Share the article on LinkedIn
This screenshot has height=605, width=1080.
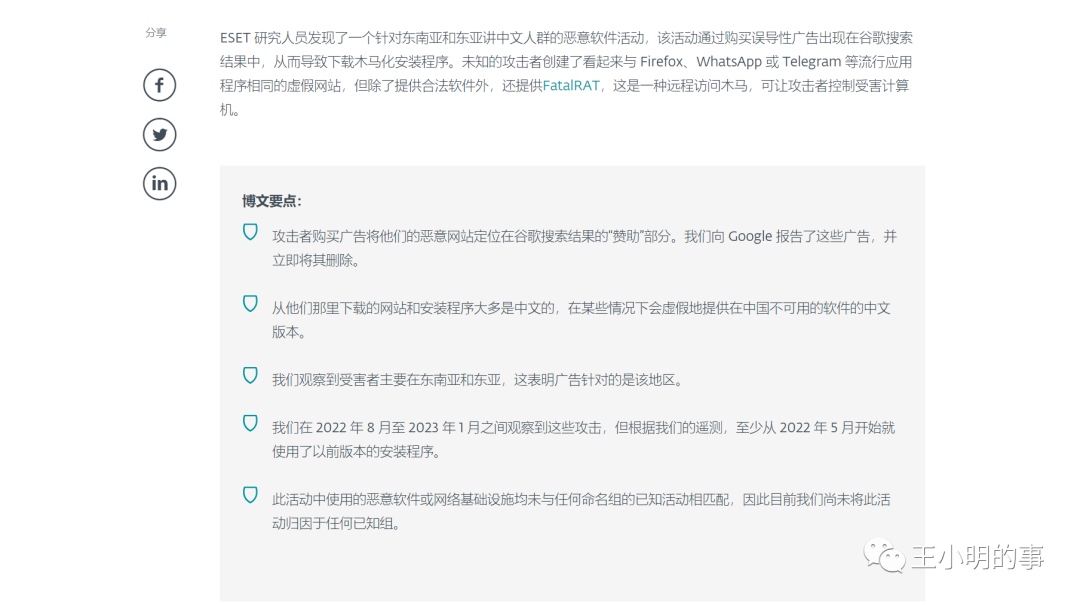tap(159, 184)
